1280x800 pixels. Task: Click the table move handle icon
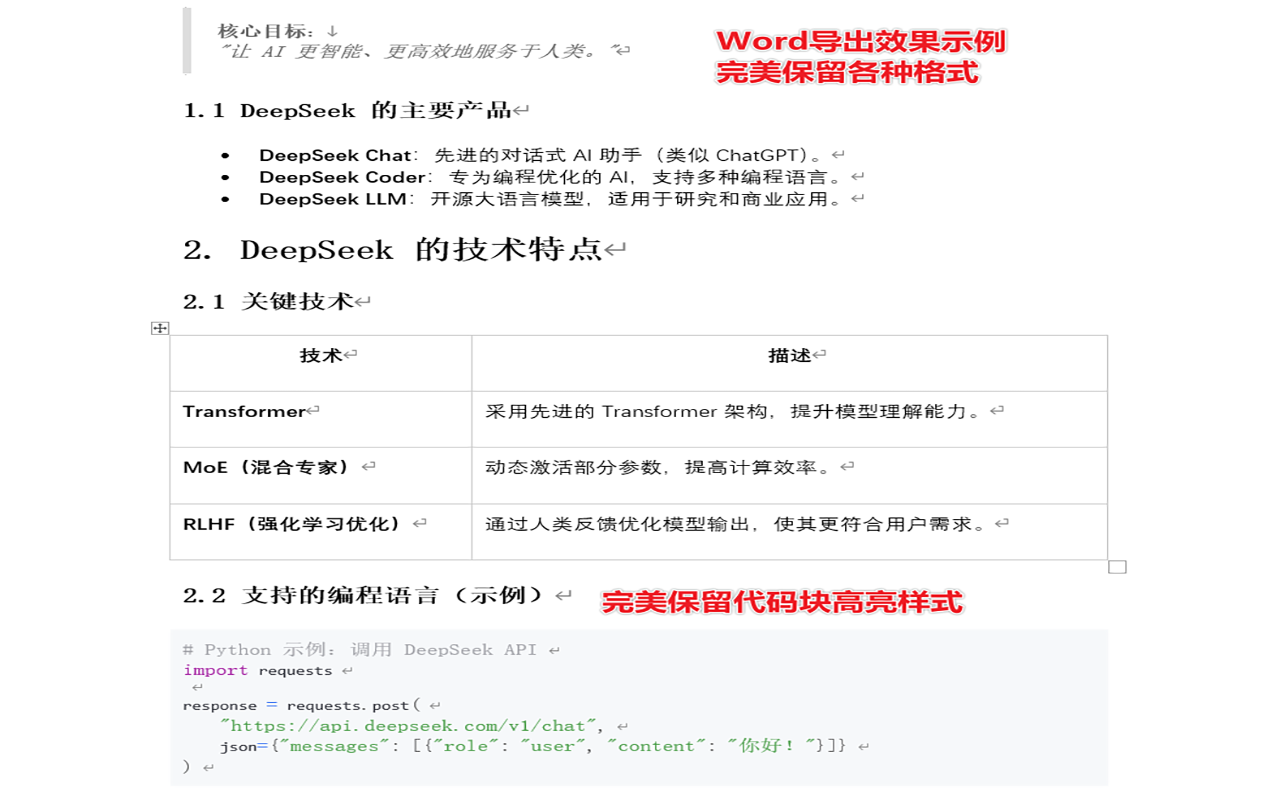pos(159,326)
